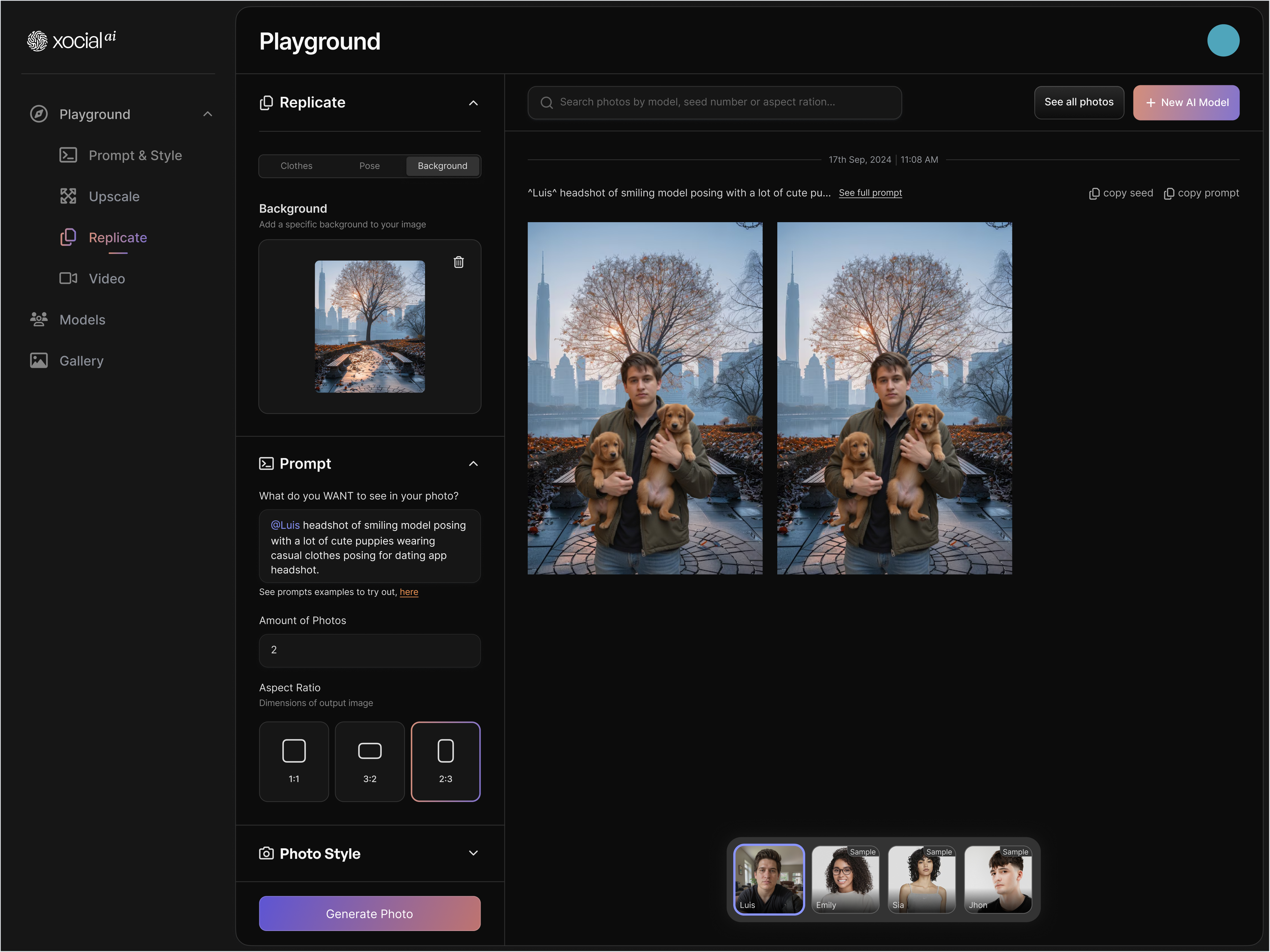Click the Photo Style camera icon
The image size is (1270, 952).
coord(267,853)
